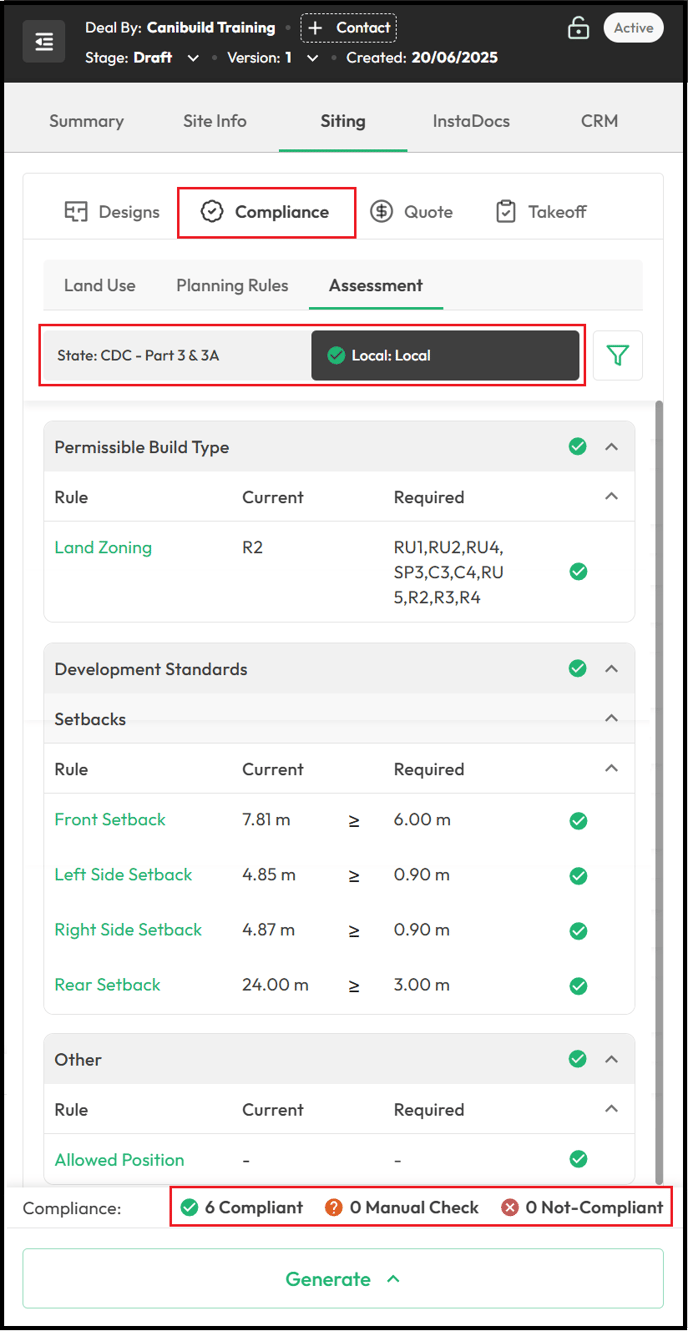Click the orange Manual Check question icon
Screen dimensions: 688x1331
pyautogui.click(x=334, y=1208)
